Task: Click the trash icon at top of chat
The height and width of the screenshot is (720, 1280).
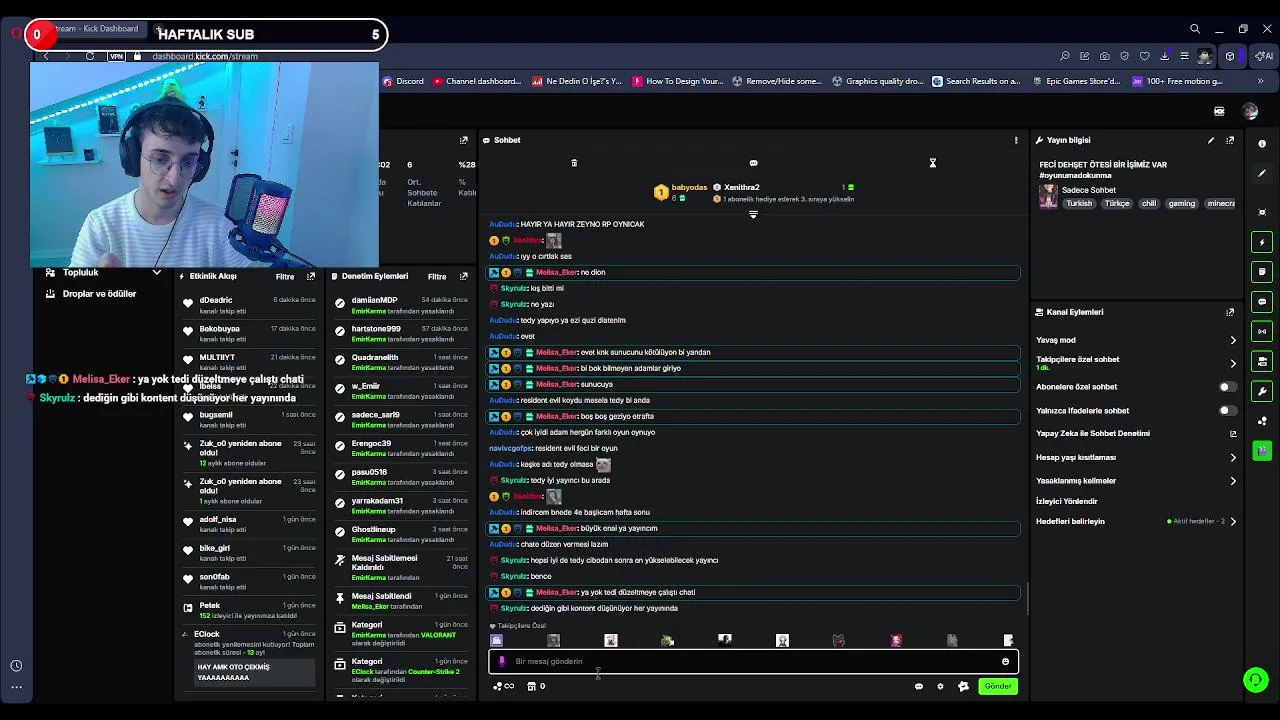Action: [x=574, y=163]
